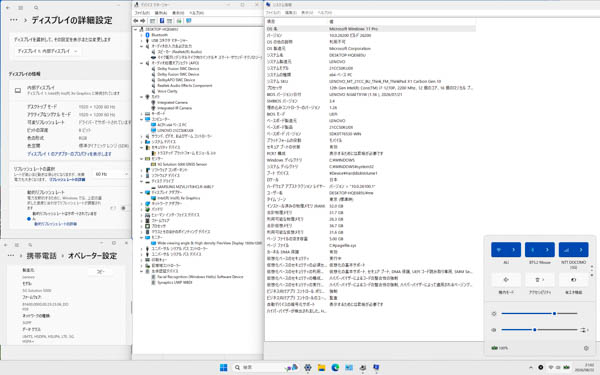Click the back arrow in the cellular settings window
Screen dimensions: 600x375
(x=6, y=245)
